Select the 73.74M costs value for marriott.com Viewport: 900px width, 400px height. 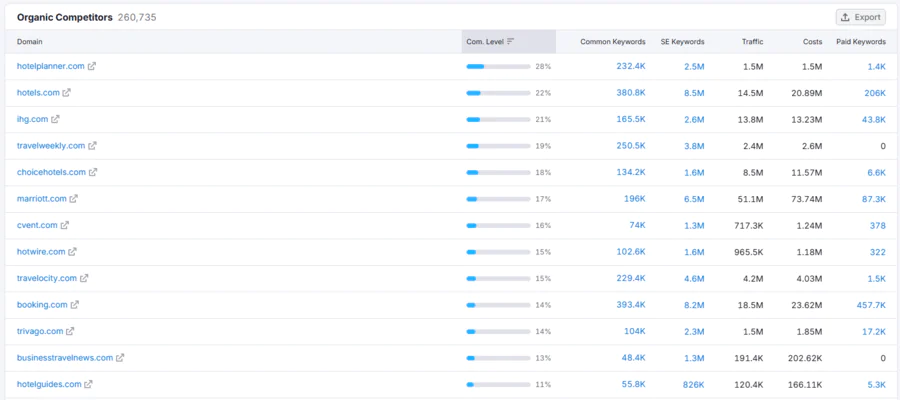[808, 199]
